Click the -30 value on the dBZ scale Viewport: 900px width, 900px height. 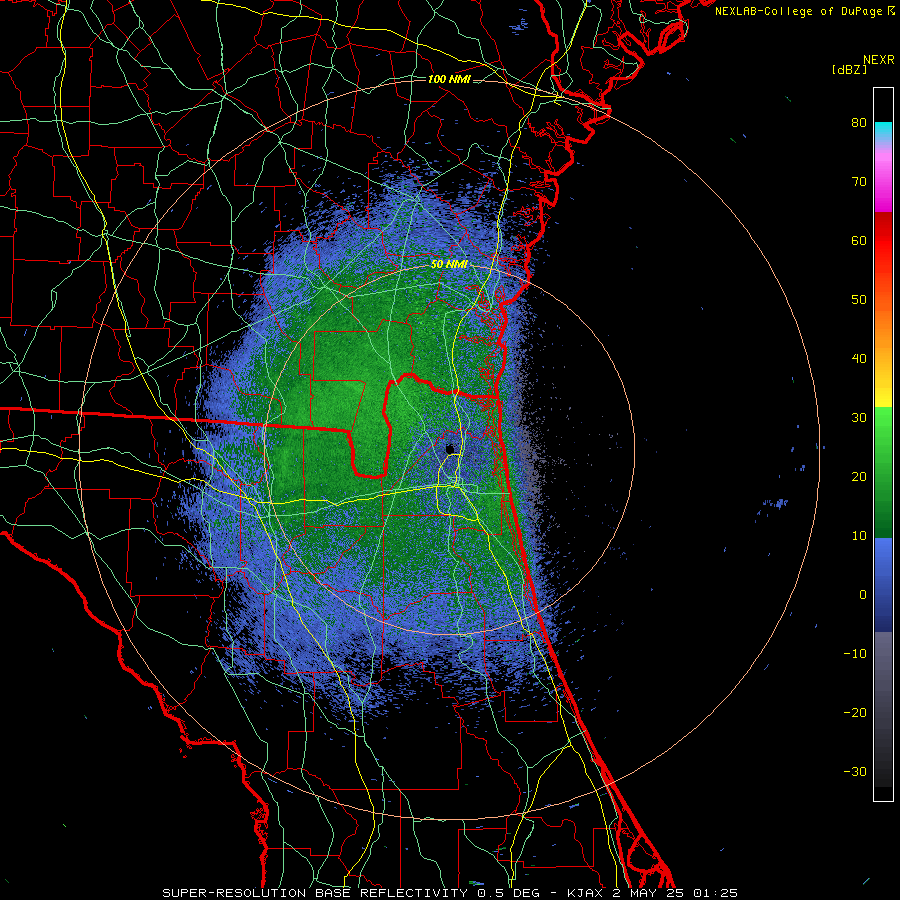(x=855, y=772)
